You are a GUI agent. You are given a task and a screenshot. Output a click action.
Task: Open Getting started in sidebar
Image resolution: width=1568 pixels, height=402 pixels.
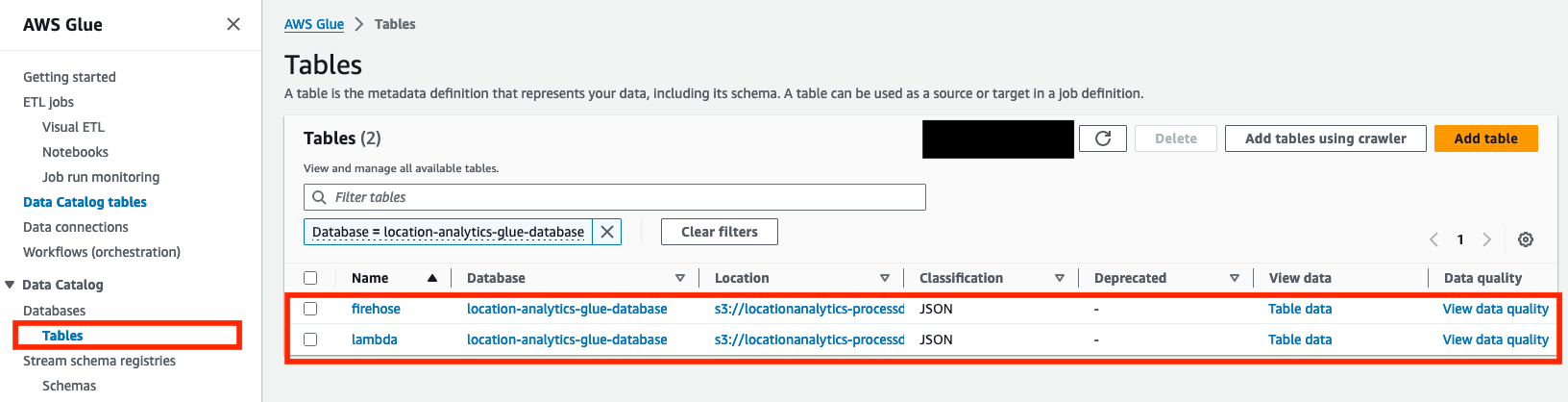[x=69, y=77]
